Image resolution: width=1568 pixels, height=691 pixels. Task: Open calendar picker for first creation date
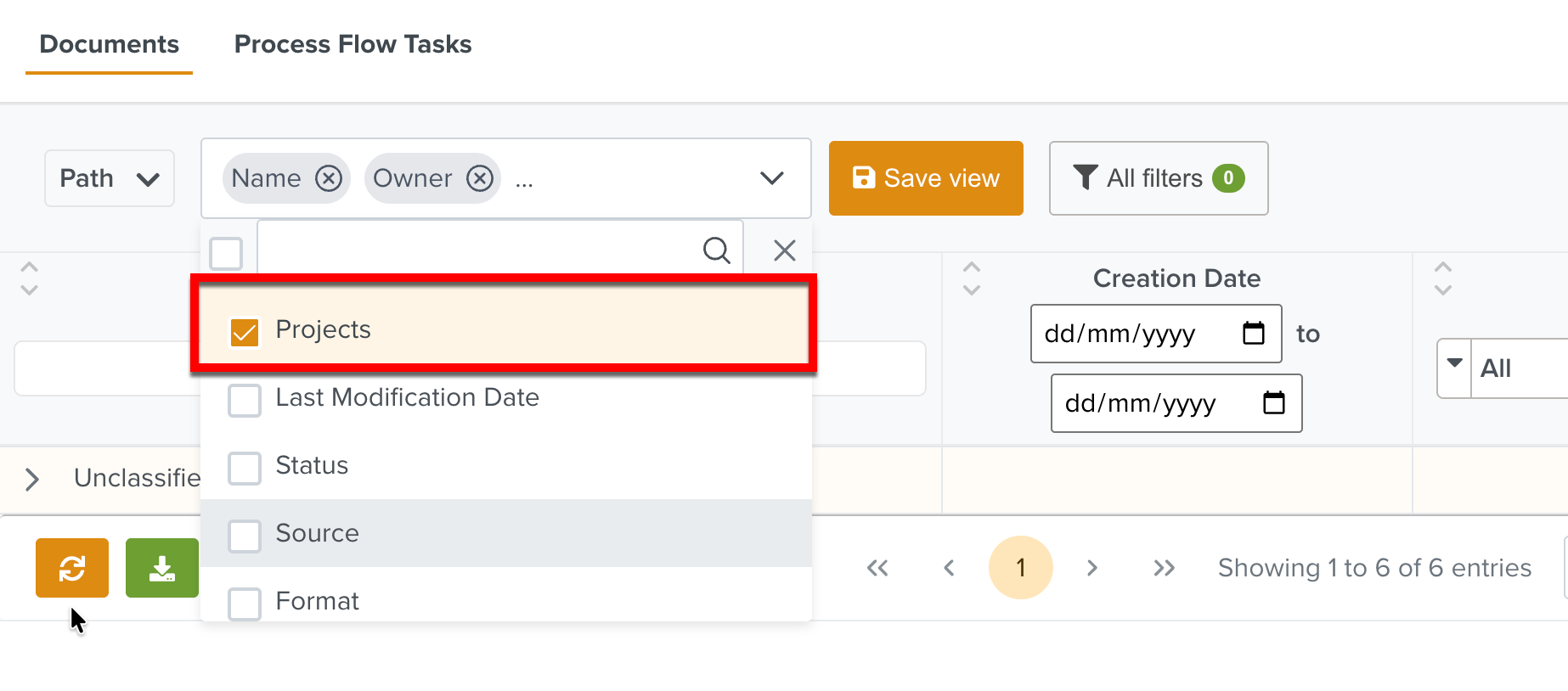[1253, 334]
